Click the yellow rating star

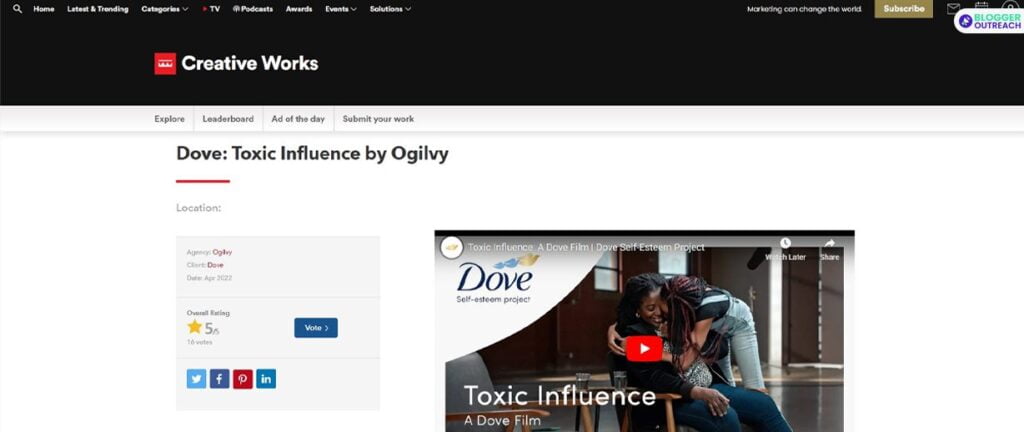[x=195, y=327]
